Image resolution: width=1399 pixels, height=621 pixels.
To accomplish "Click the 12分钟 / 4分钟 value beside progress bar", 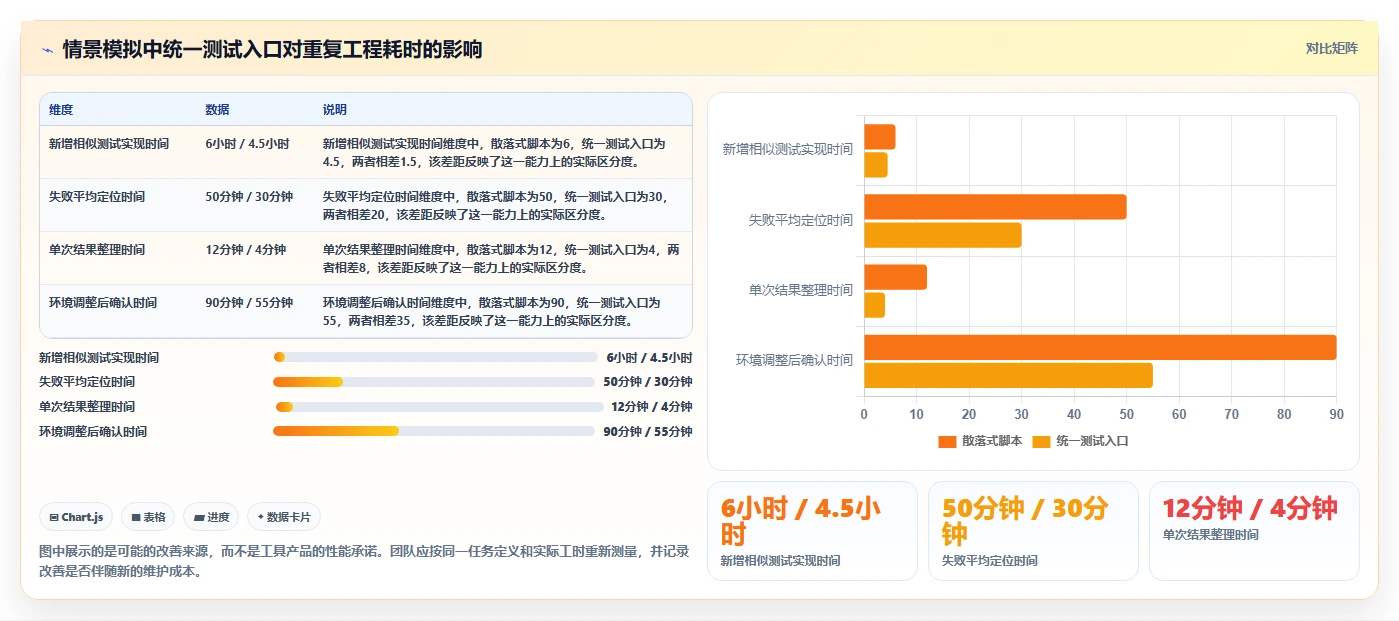I will point(652,407).
